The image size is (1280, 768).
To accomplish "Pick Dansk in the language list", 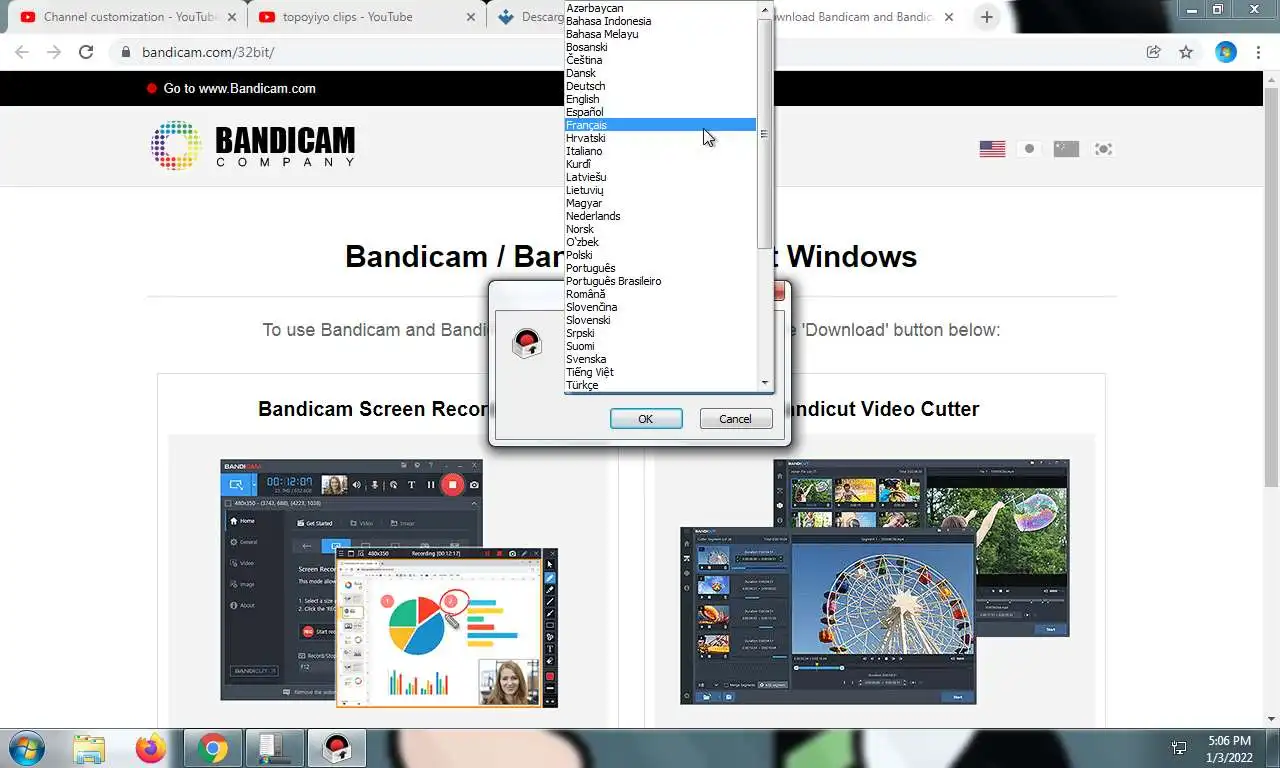I will point(660,73).
